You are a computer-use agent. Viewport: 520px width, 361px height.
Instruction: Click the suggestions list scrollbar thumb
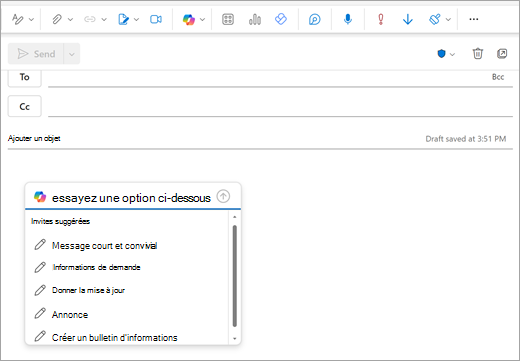(235, 276)
